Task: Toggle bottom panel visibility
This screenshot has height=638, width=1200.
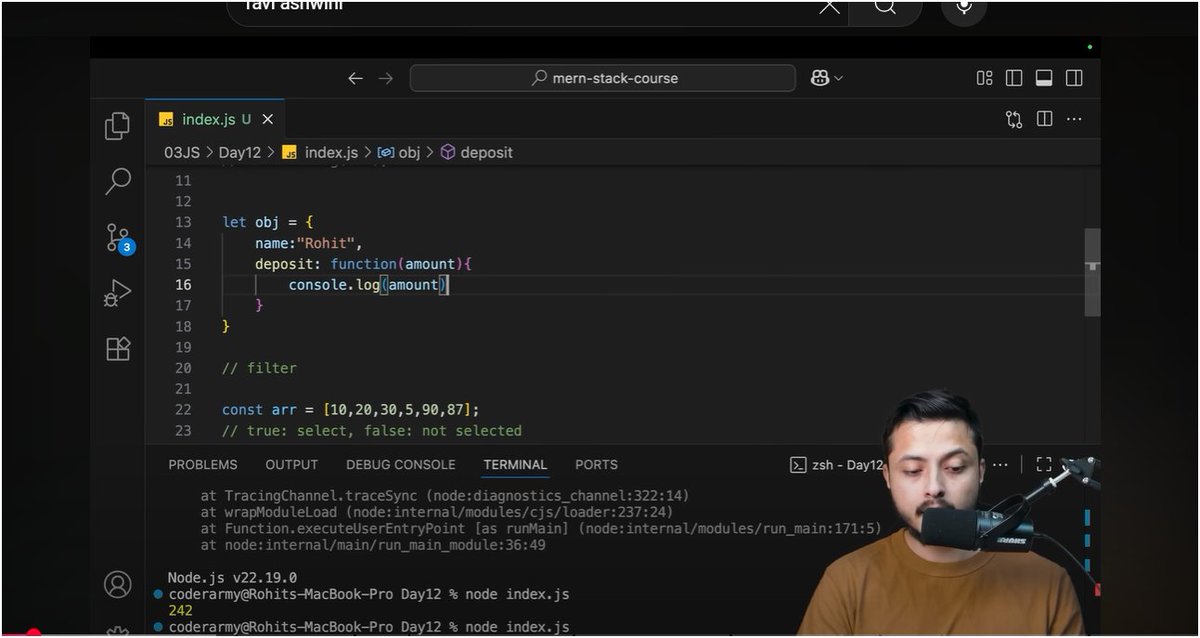Action: point(1044,78)
